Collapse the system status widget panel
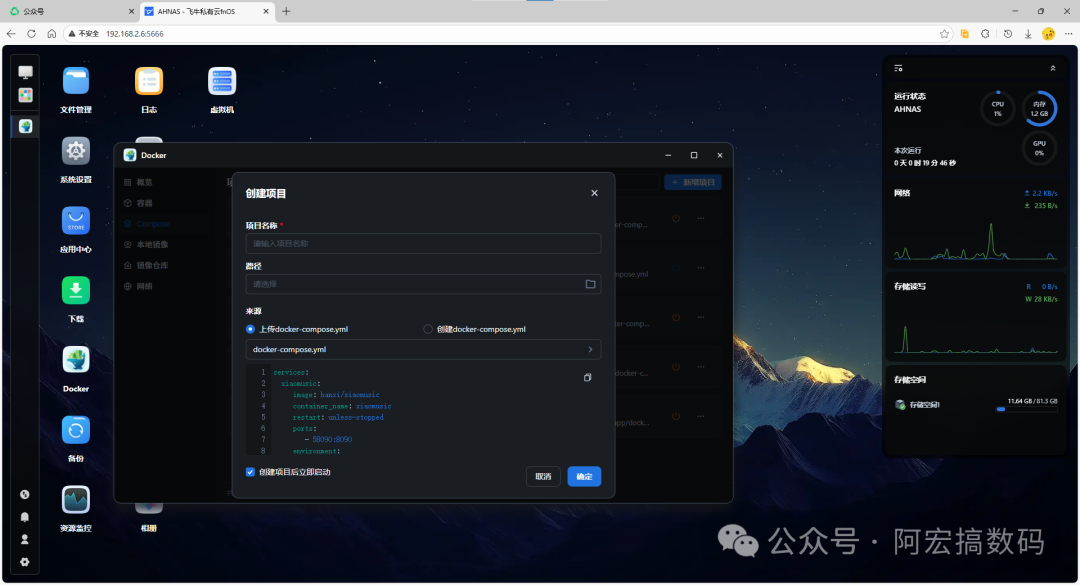The image size is (1080, 585). [x=1052, y=68]
